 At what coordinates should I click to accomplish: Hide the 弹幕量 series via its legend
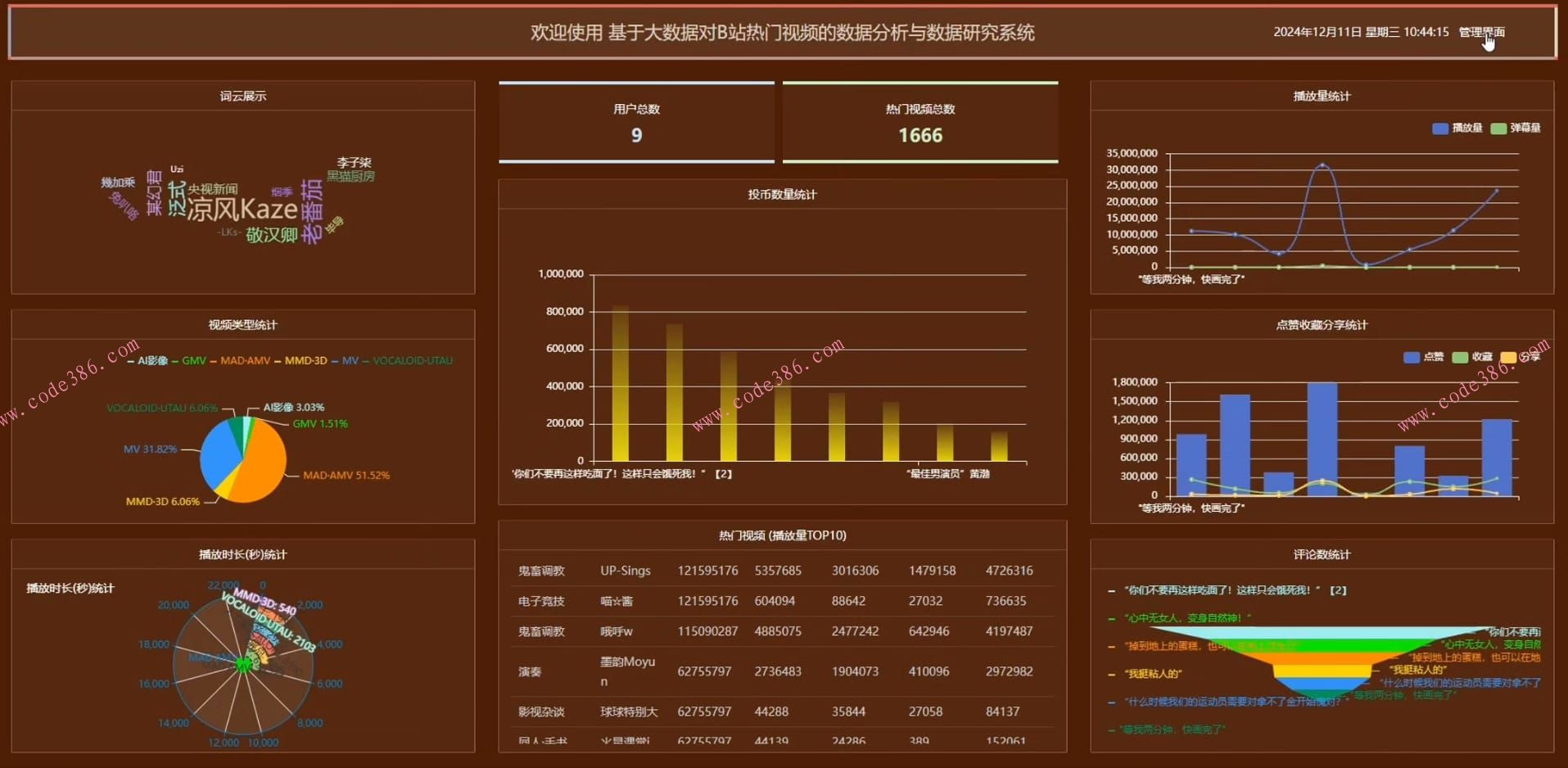pos(1516,128)
